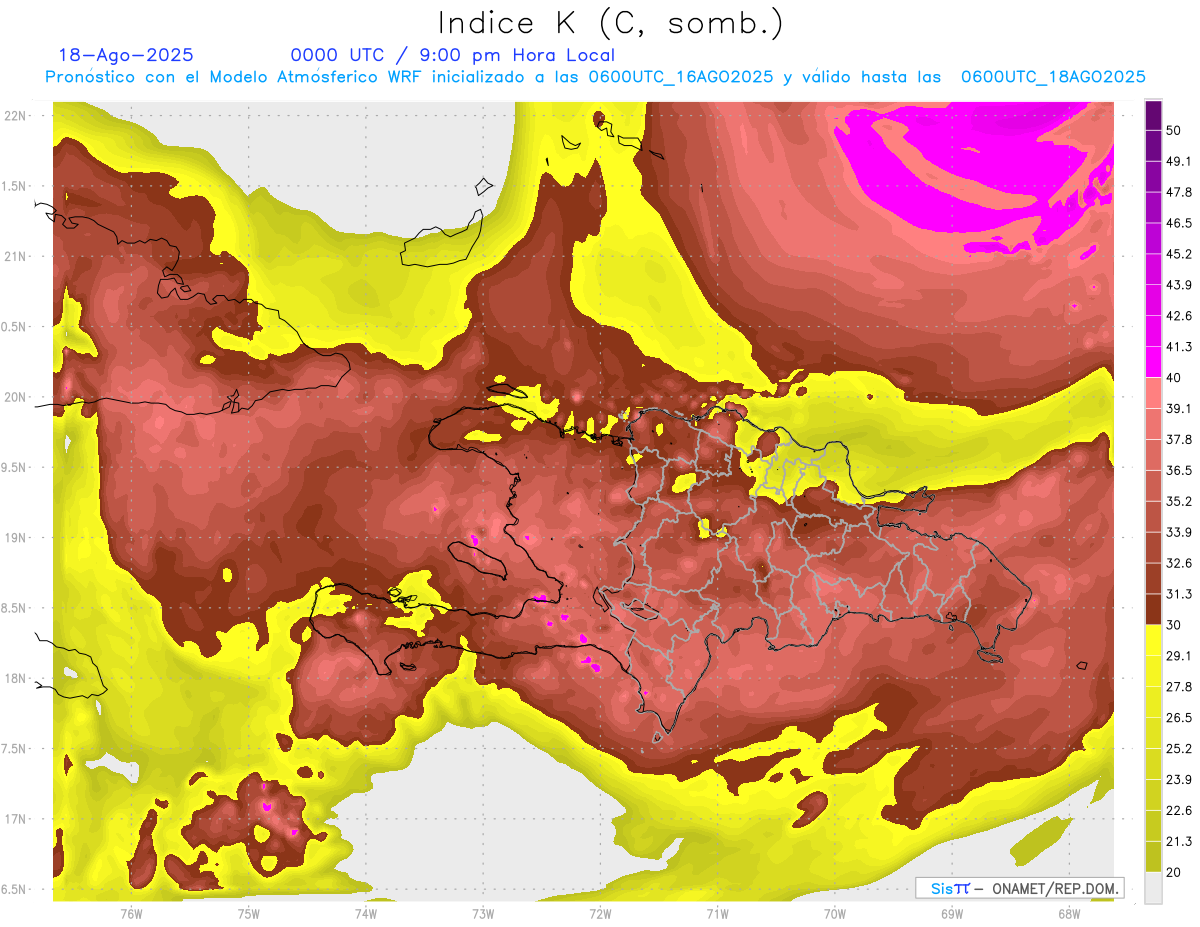Image resolution: width=1200 pixels, height=927 pixels.
Task: Click the '1.5N' latitude label
Action: click(x=14, y=186)
